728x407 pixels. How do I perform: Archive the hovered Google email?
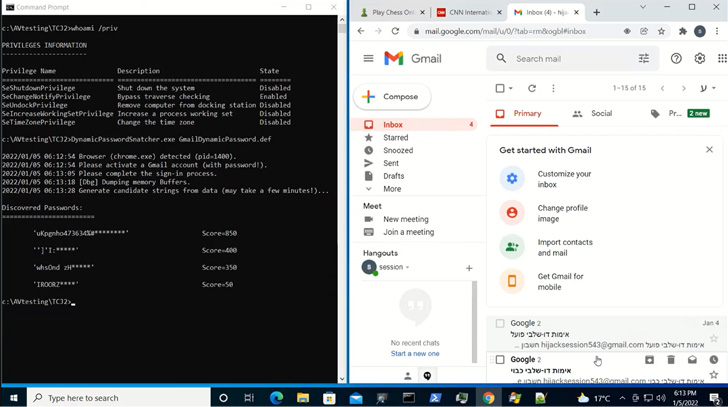(x=649, y=360)
